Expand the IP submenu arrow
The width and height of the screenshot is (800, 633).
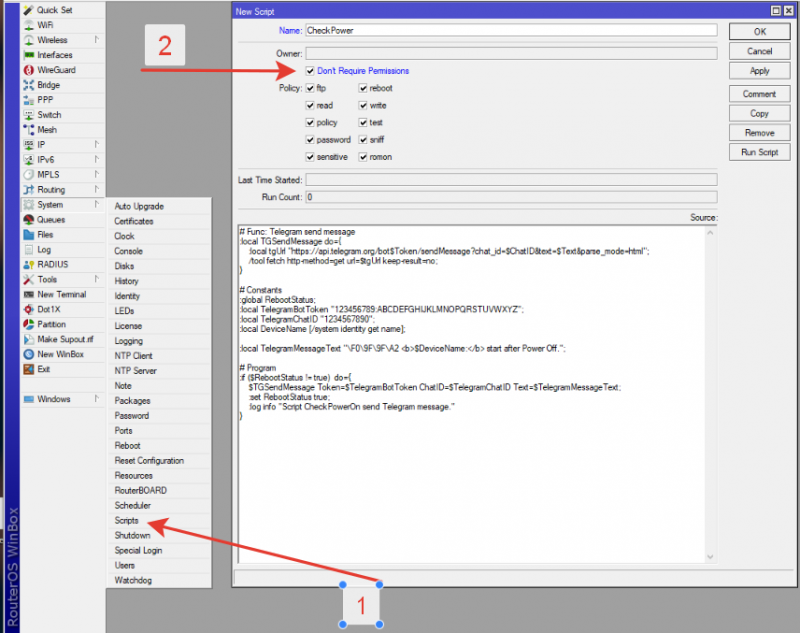[x=96, y=145]
